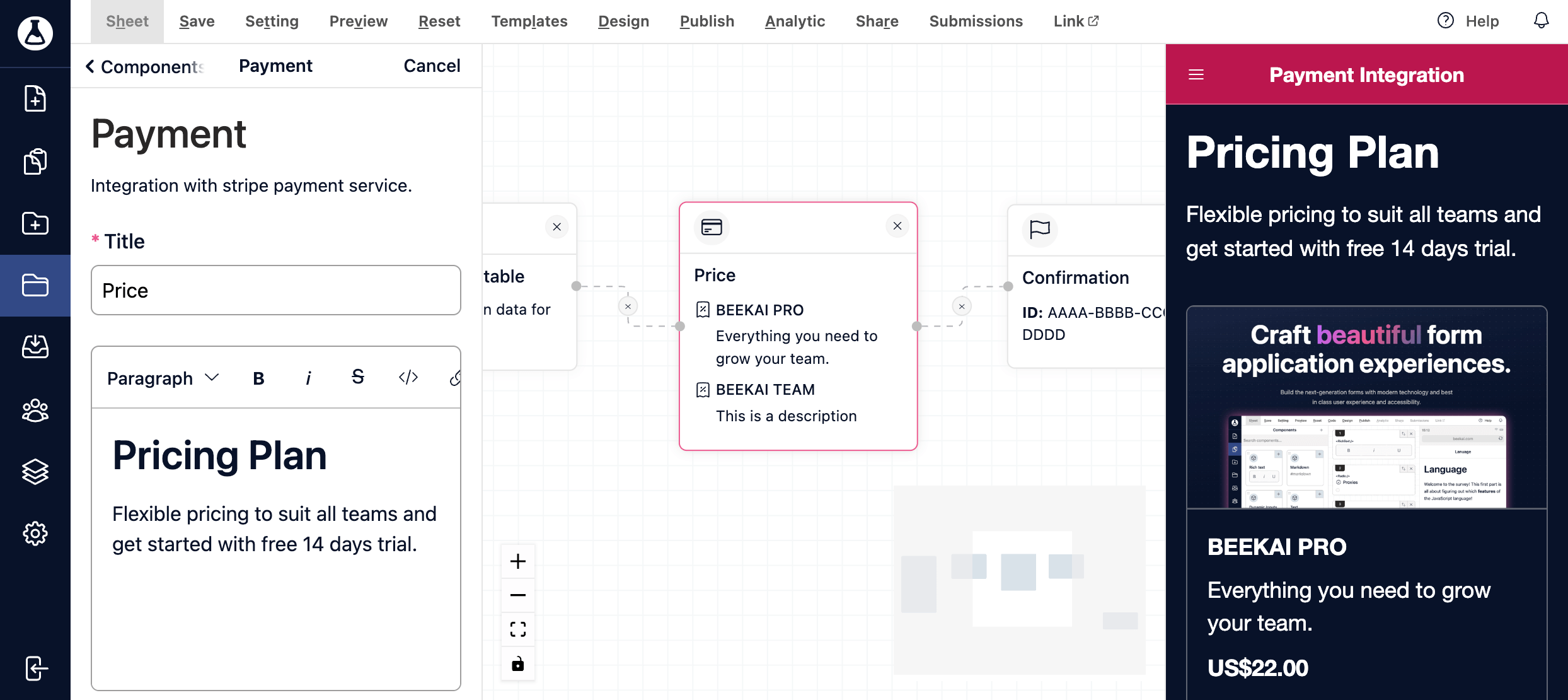1568x700 pixels.
Task: Open the Submissions menu item
Action: click(x=976, y=21)
